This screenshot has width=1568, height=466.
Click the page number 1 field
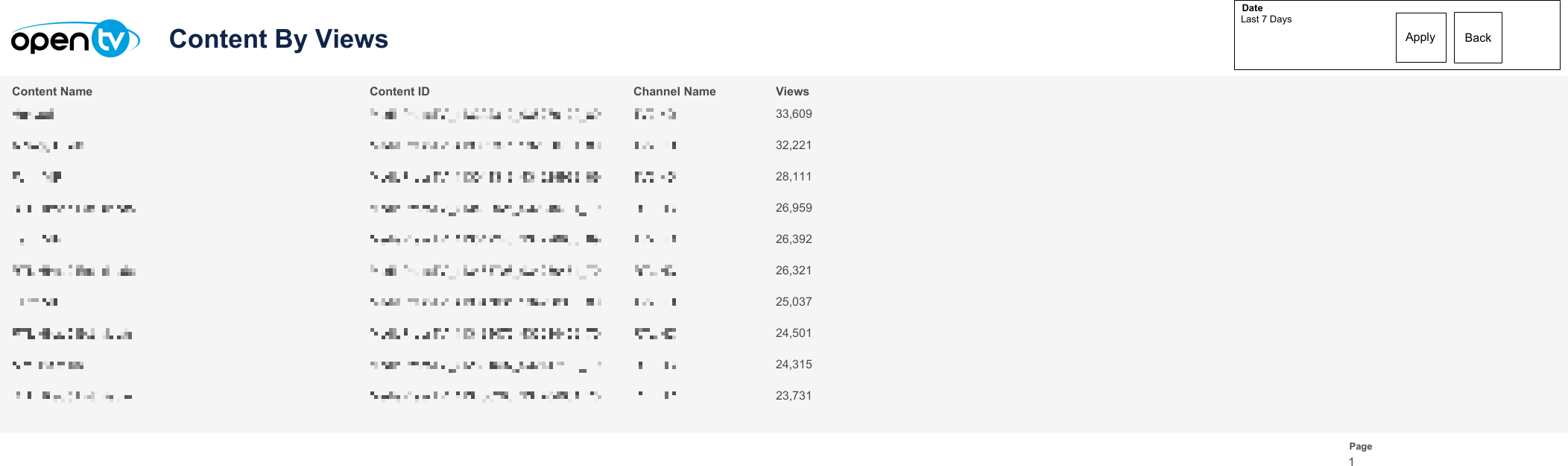pyautogui.click(x=1351, y=462)
